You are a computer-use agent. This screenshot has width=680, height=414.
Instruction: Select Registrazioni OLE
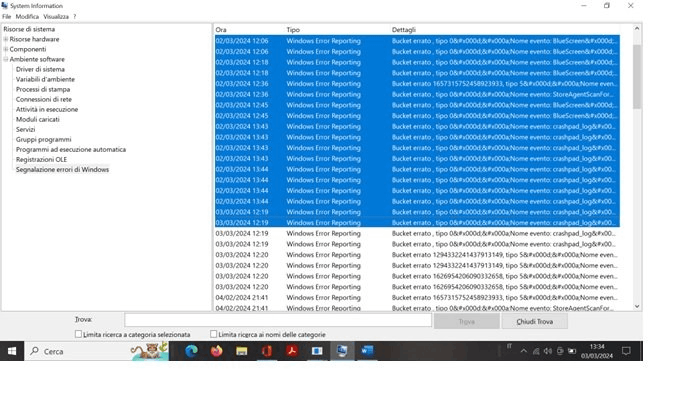(41, 159)
